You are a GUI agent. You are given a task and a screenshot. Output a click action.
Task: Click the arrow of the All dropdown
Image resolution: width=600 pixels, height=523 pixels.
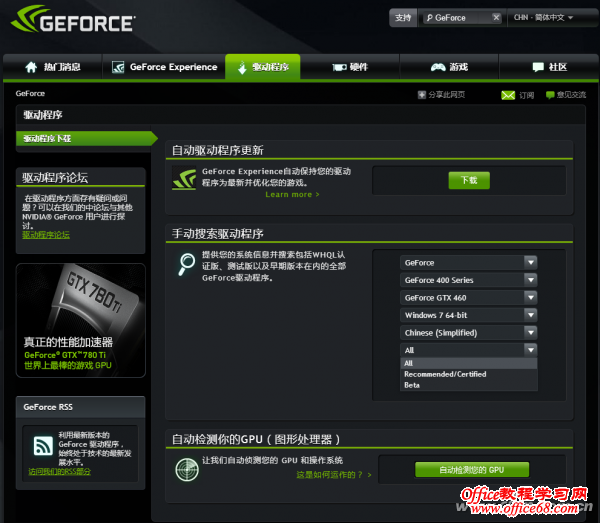(530, 350)
